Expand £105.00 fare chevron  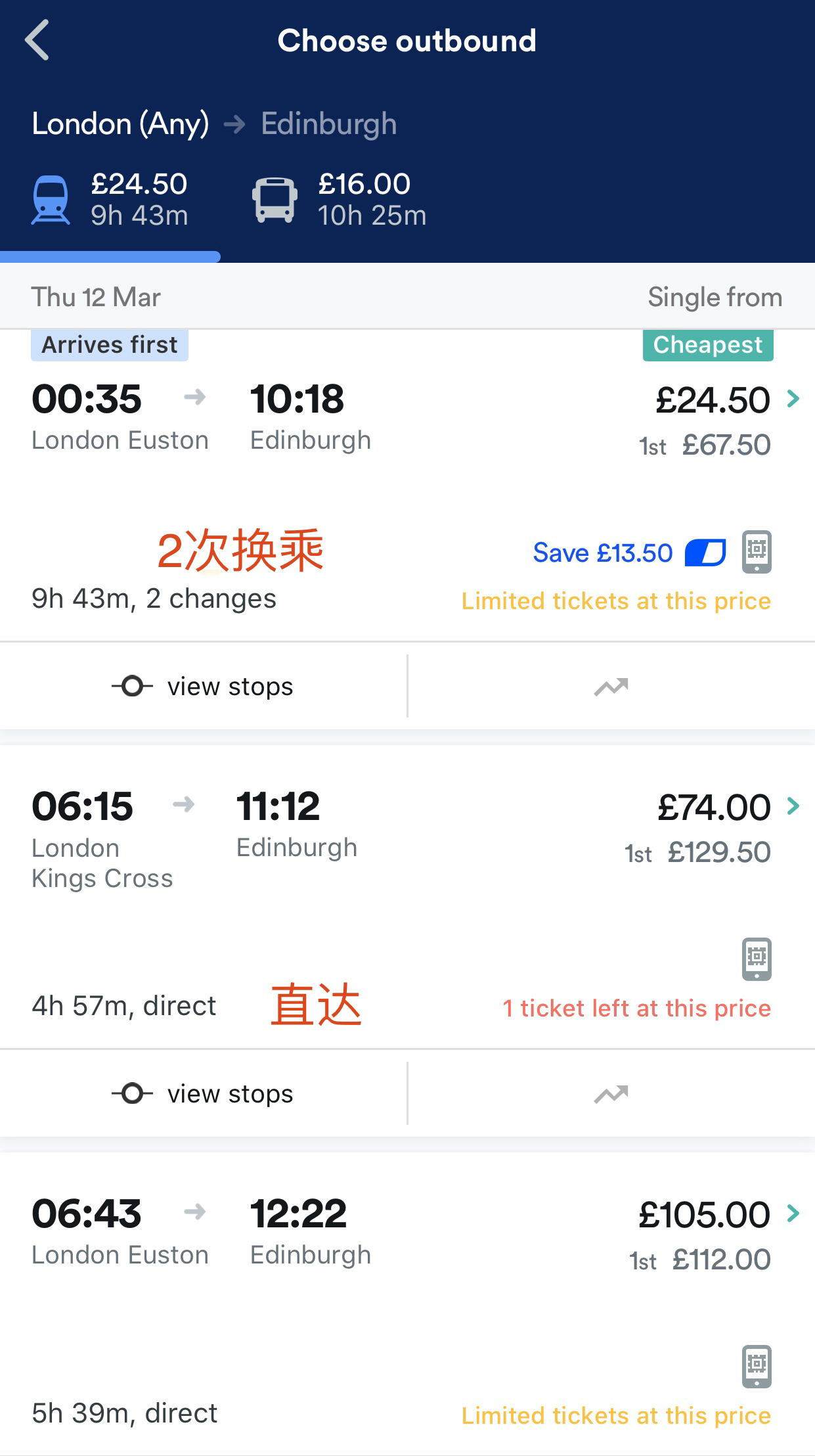(x=793, y=1214)
